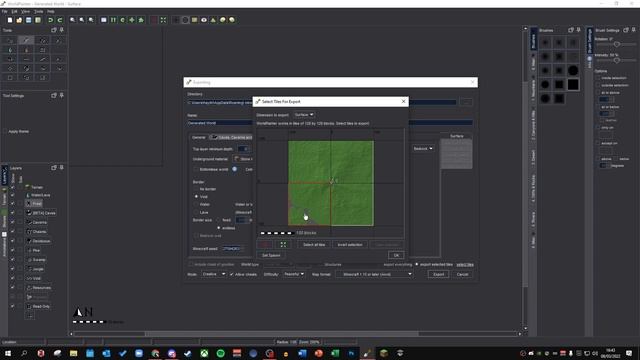This screenshot has width=640, height=360.
Task: Open the Underground material Stone dropdown
Action: pyautogui.click(x=243, y=159)
